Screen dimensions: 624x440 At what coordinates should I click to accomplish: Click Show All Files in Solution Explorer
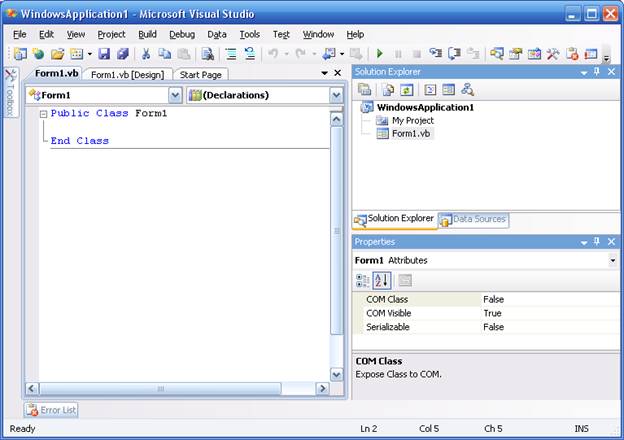pos(388,90)
